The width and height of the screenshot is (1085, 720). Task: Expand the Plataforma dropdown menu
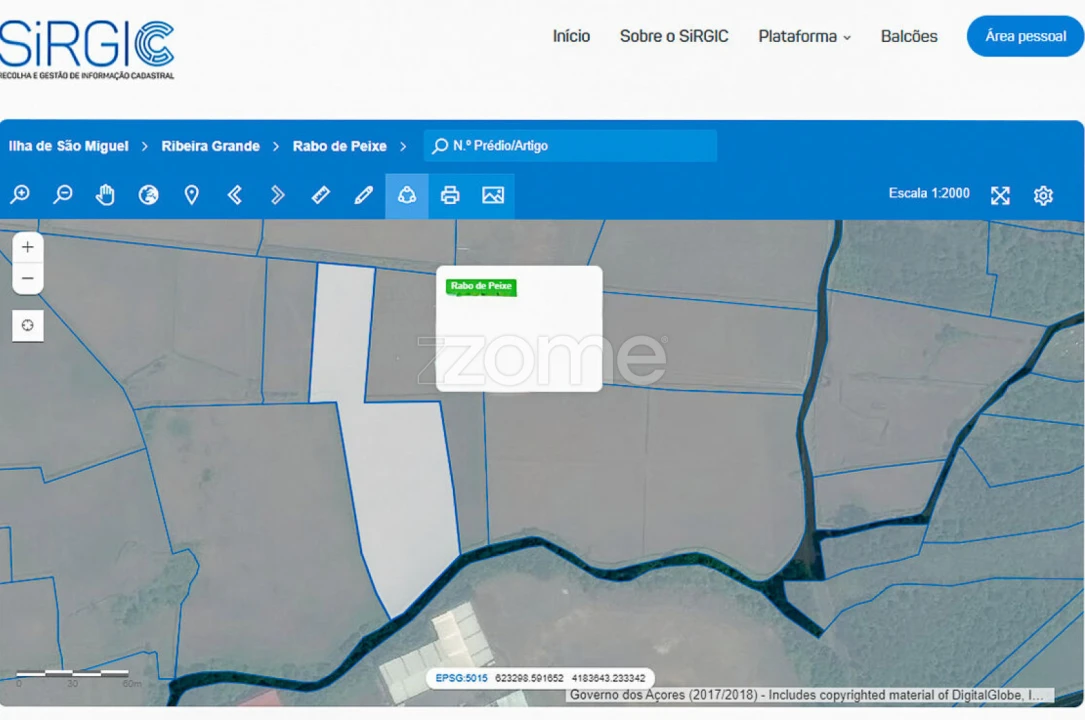(804, 36)
